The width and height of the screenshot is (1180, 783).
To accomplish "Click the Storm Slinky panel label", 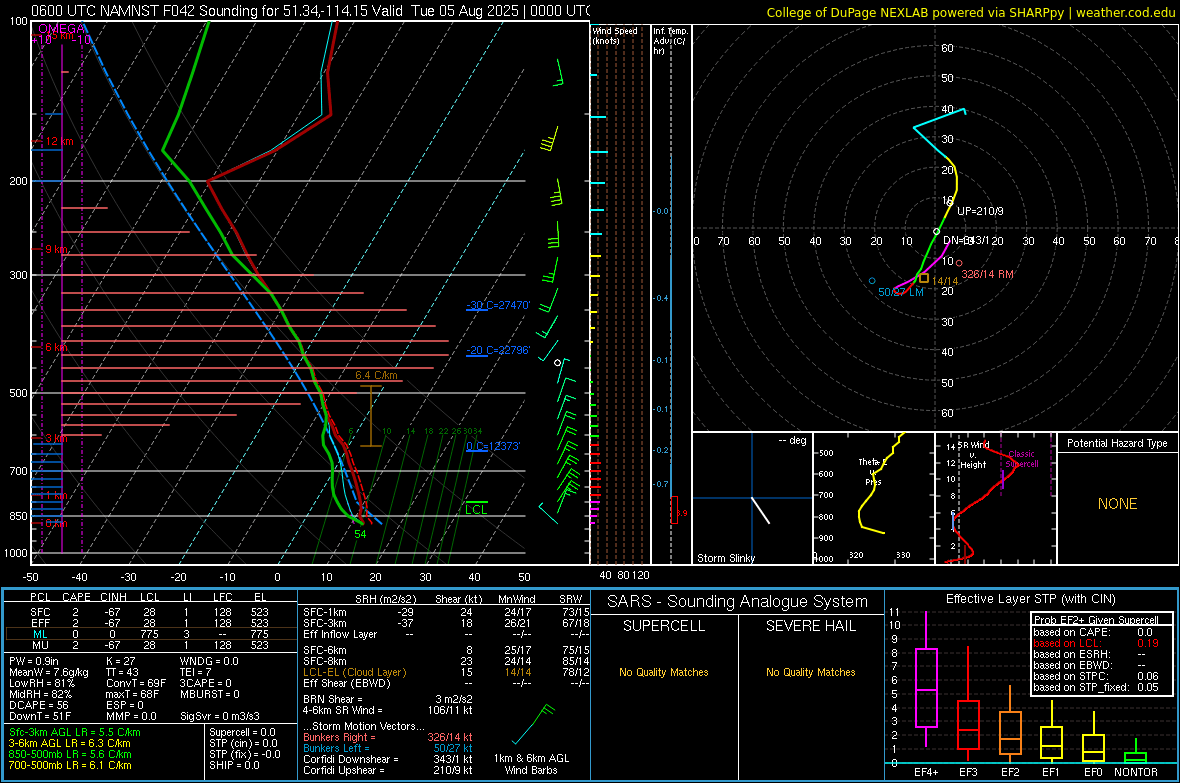I will click(x=725, y=558).
